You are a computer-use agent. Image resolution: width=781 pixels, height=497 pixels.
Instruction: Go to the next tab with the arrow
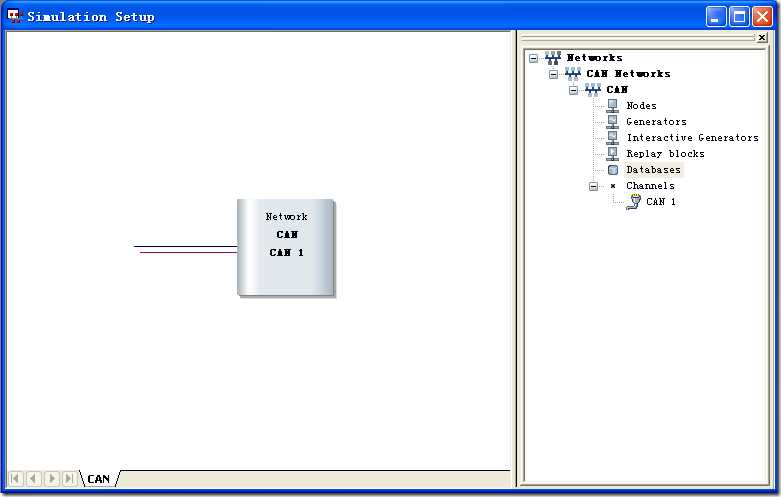coord(51,479)
